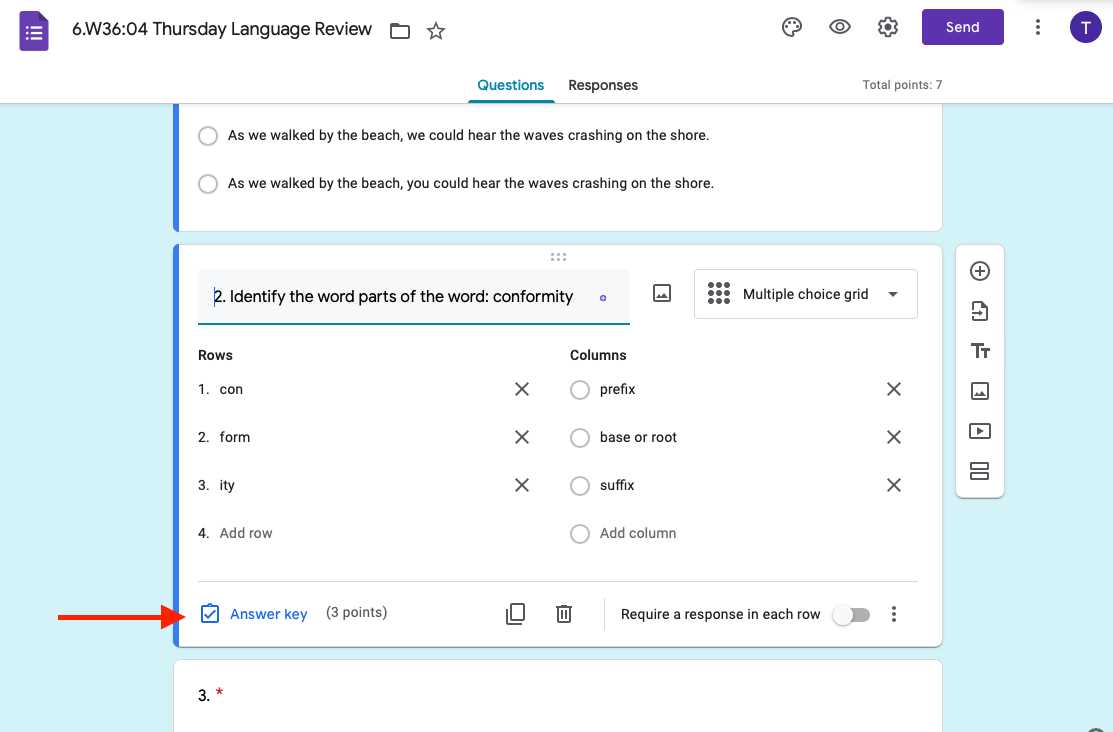Edit column text 'suffix'
The image size is (1113, 732).
coord(617,485)
